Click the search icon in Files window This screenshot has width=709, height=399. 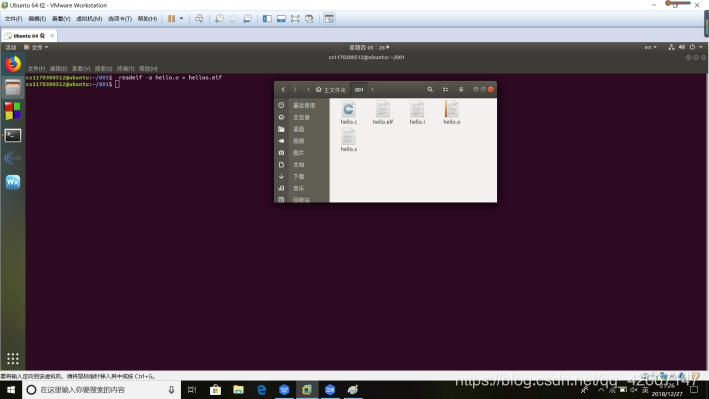click(430, 90)
